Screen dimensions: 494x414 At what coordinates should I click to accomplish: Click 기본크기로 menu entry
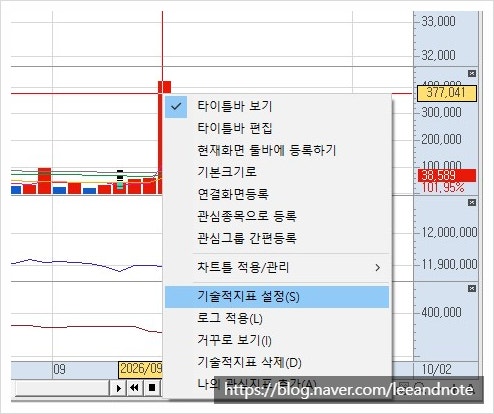click(x=277, y=172)
